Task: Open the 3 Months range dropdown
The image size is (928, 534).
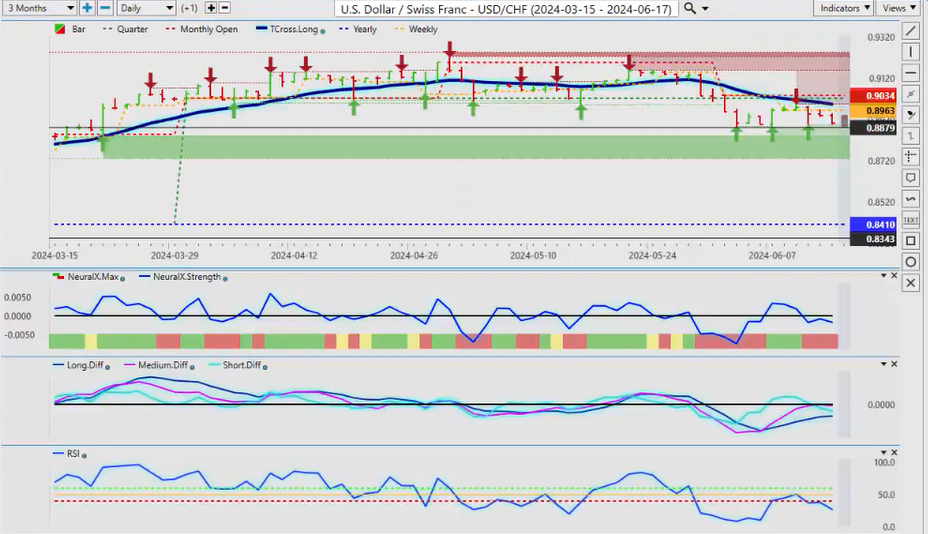Action: pyautogui.click(x=39, y=8)
